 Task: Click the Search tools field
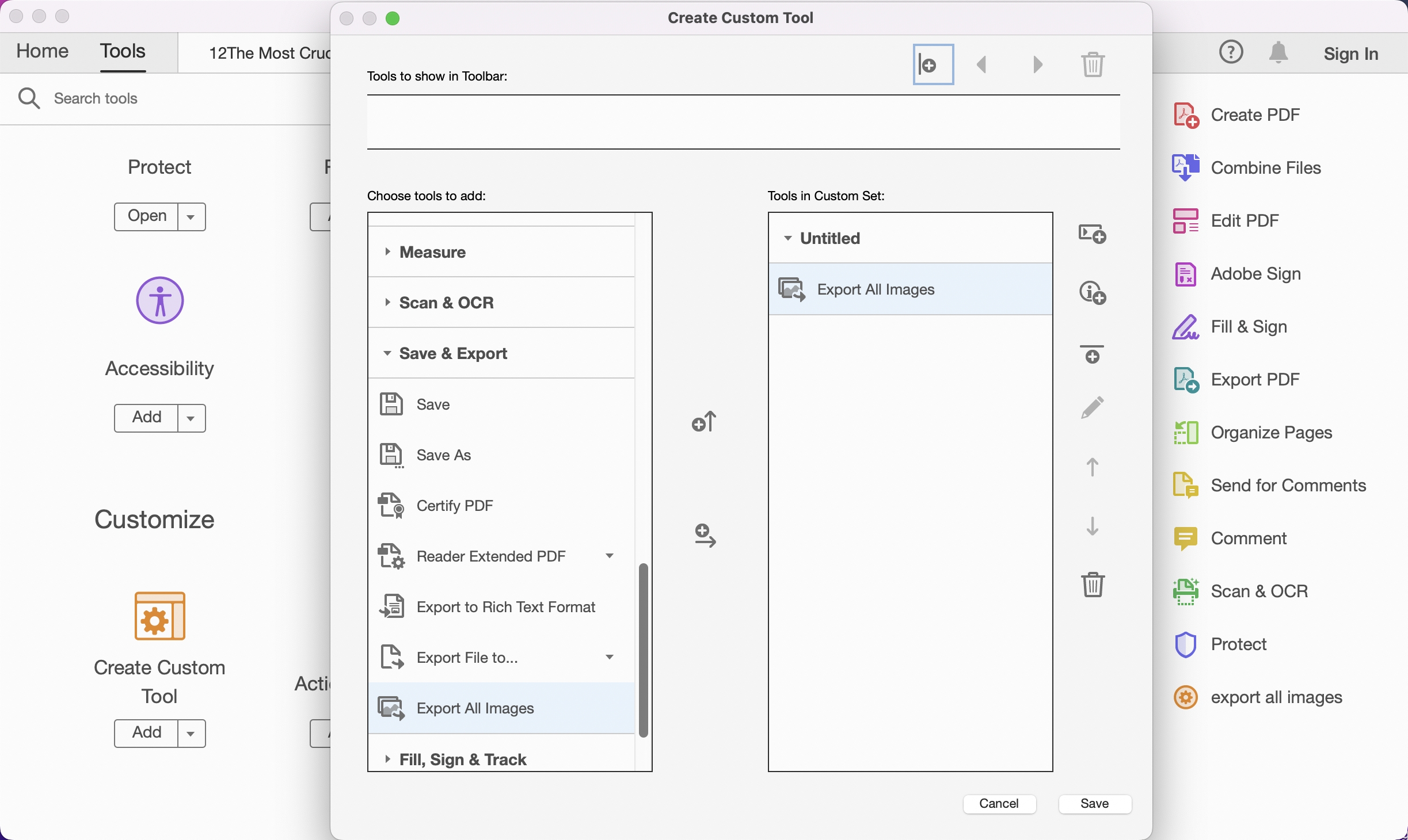[95, 98]
